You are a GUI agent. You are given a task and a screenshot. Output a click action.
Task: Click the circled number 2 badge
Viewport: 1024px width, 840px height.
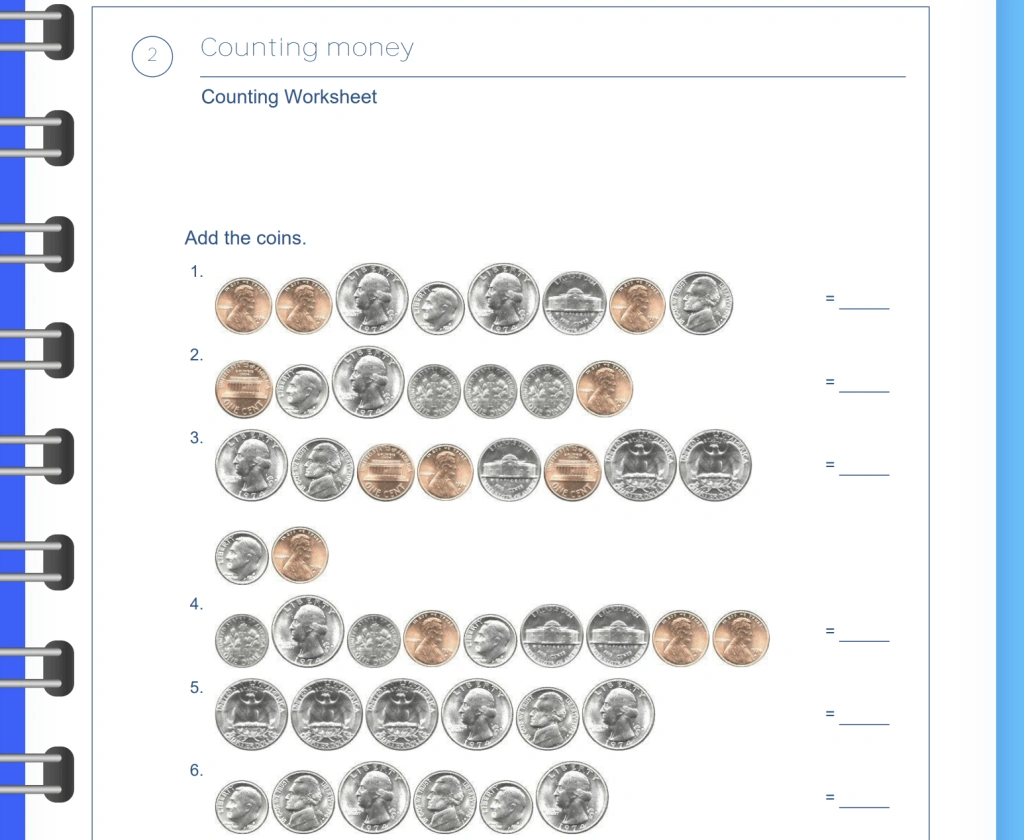tap(152, 56)
